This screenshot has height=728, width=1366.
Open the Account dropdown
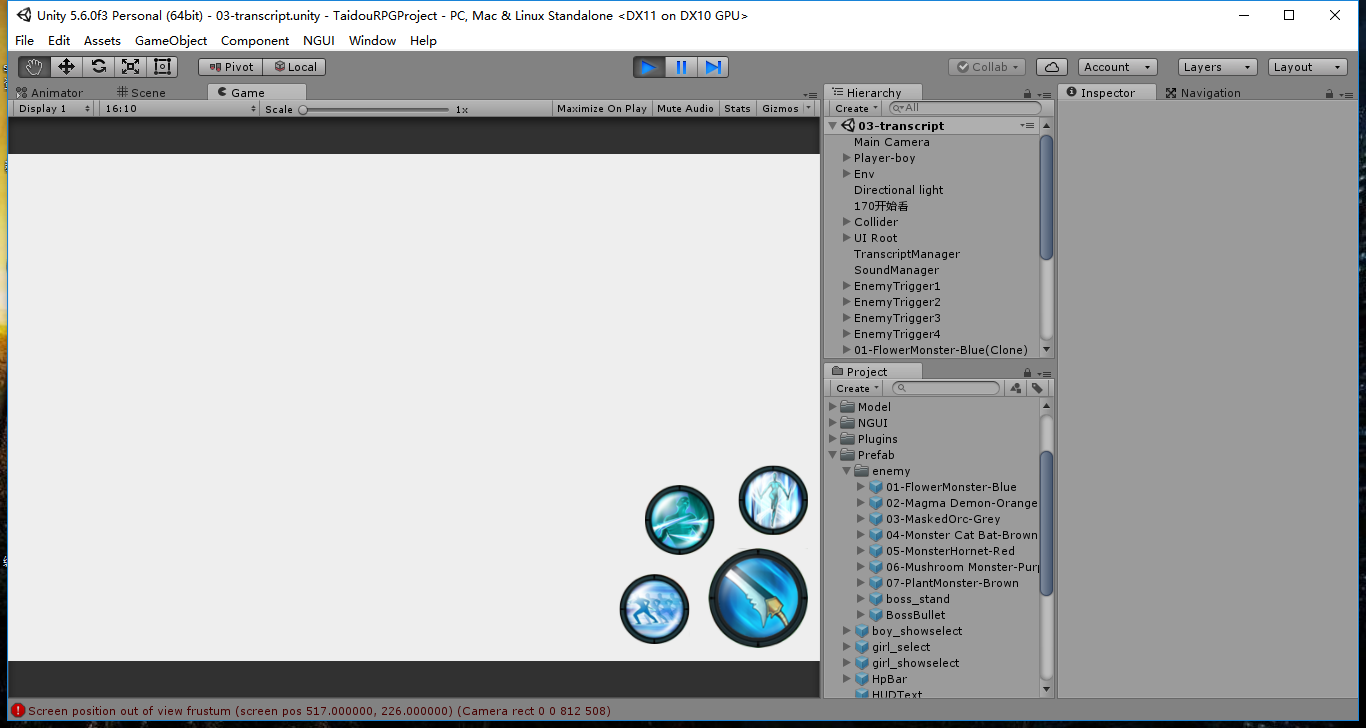pos(1118,67)
